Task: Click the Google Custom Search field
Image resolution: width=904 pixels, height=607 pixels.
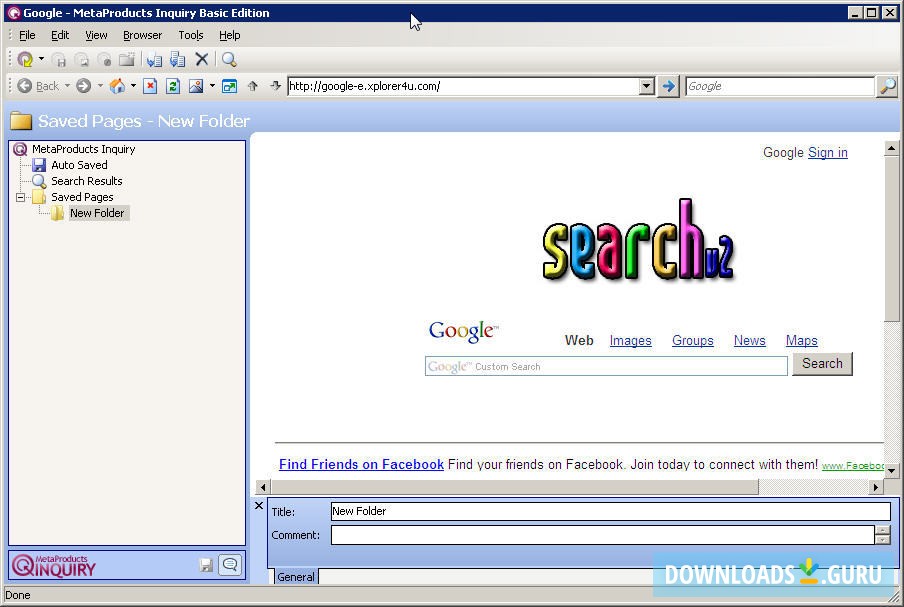Action: coord(606,366)
